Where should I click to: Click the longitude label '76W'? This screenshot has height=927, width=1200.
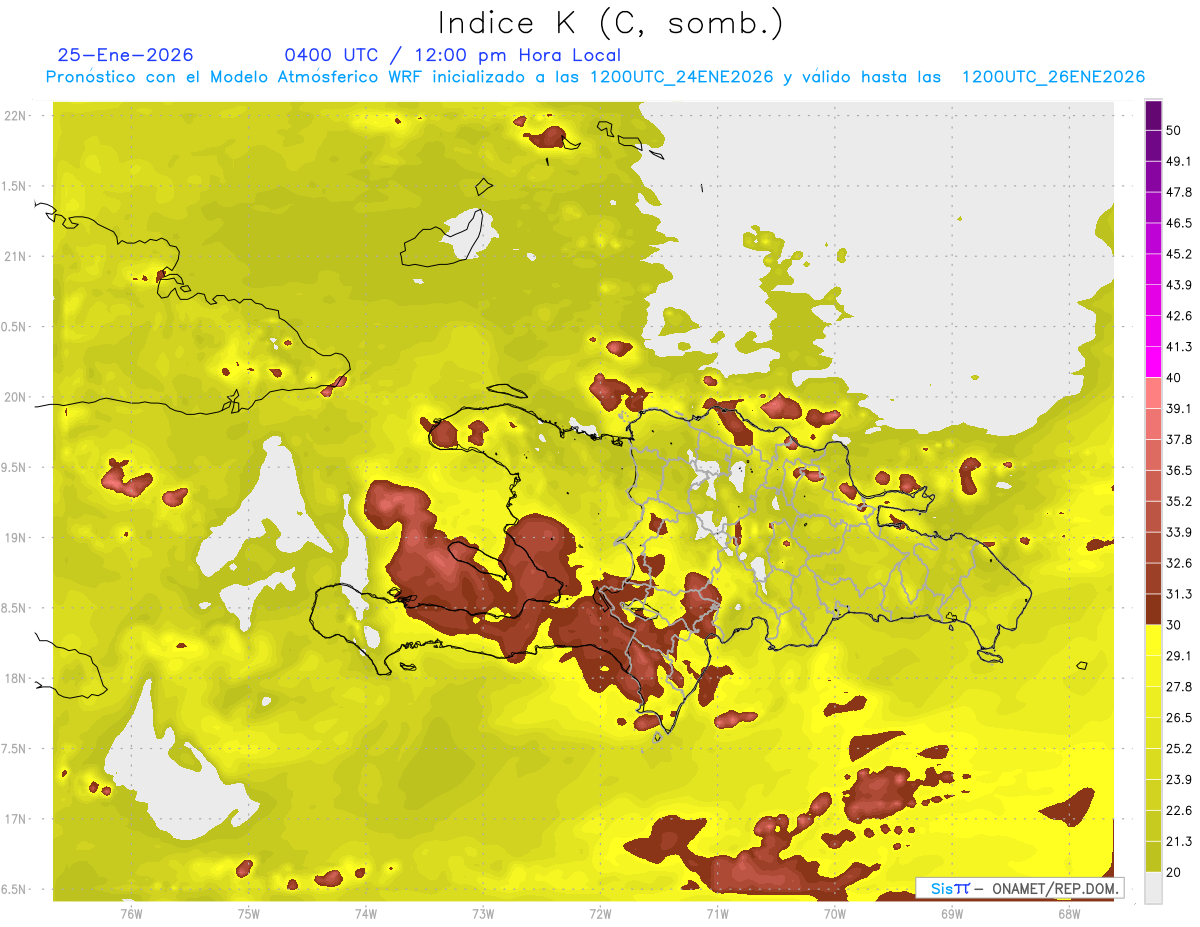[x=131, y=912]
